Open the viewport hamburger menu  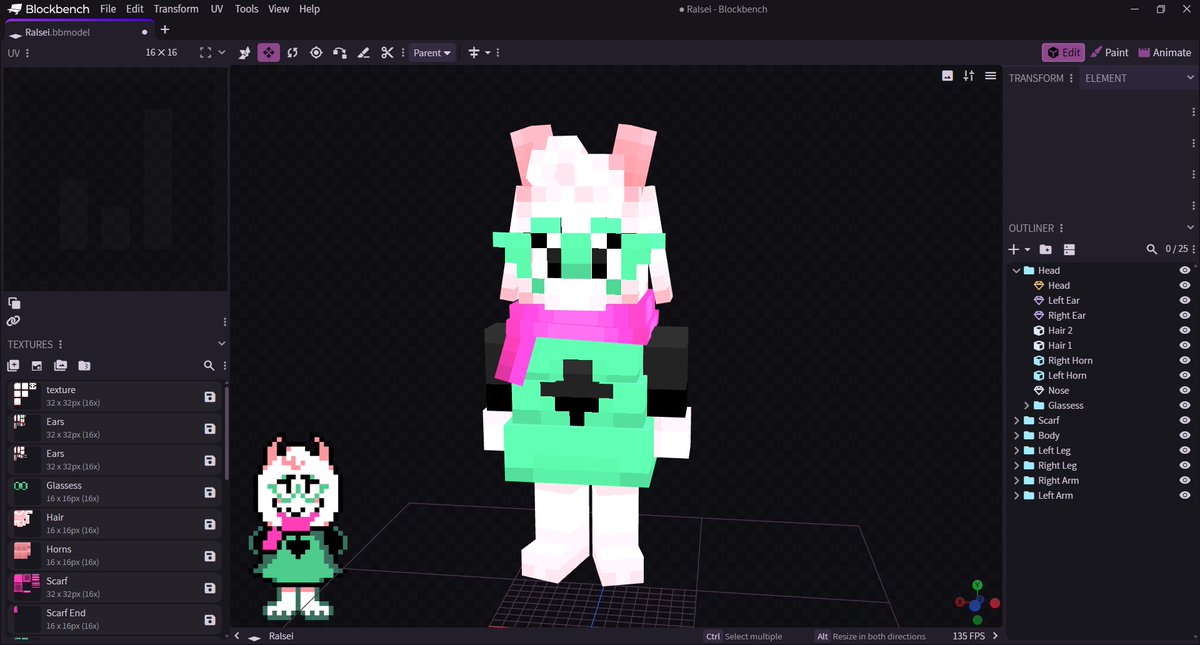[990, 76]
